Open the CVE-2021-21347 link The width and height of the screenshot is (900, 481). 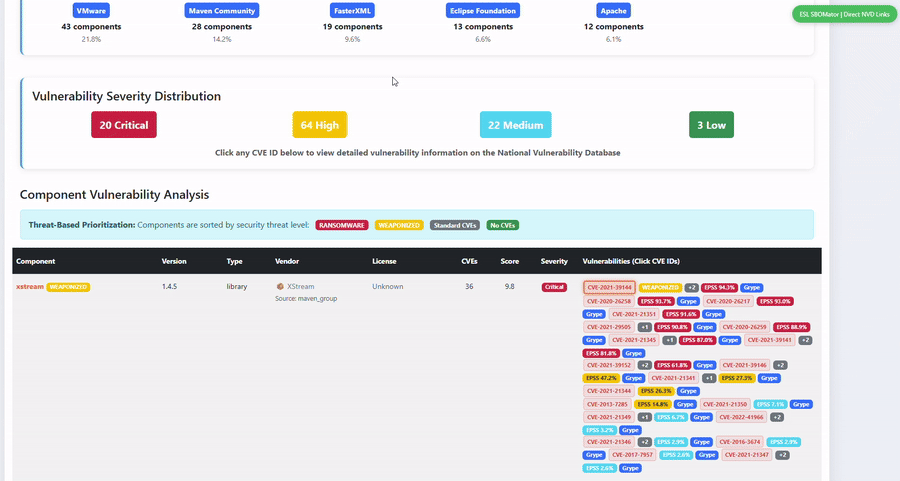pos(746,455)
